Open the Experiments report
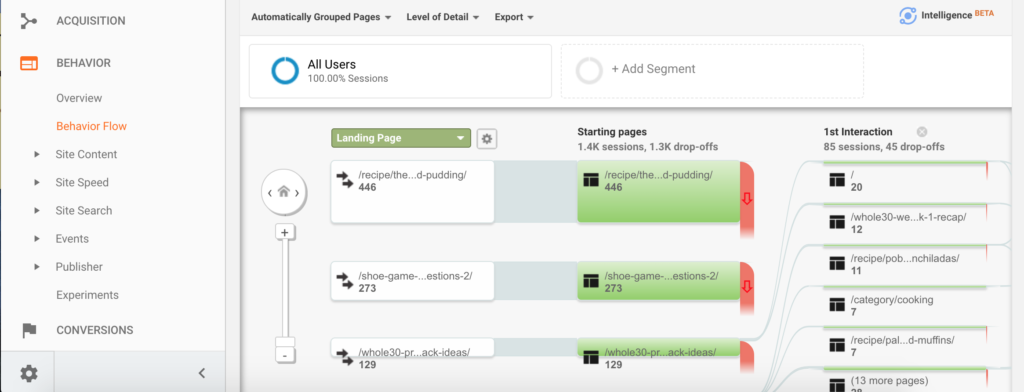The width and height of the screenshot is (1024, 392). coord(88,295)
